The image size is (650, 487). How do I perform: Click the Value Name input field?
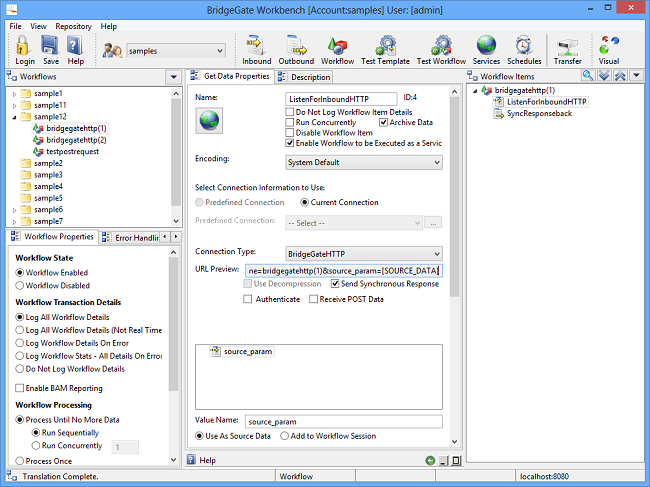[343, 421]
